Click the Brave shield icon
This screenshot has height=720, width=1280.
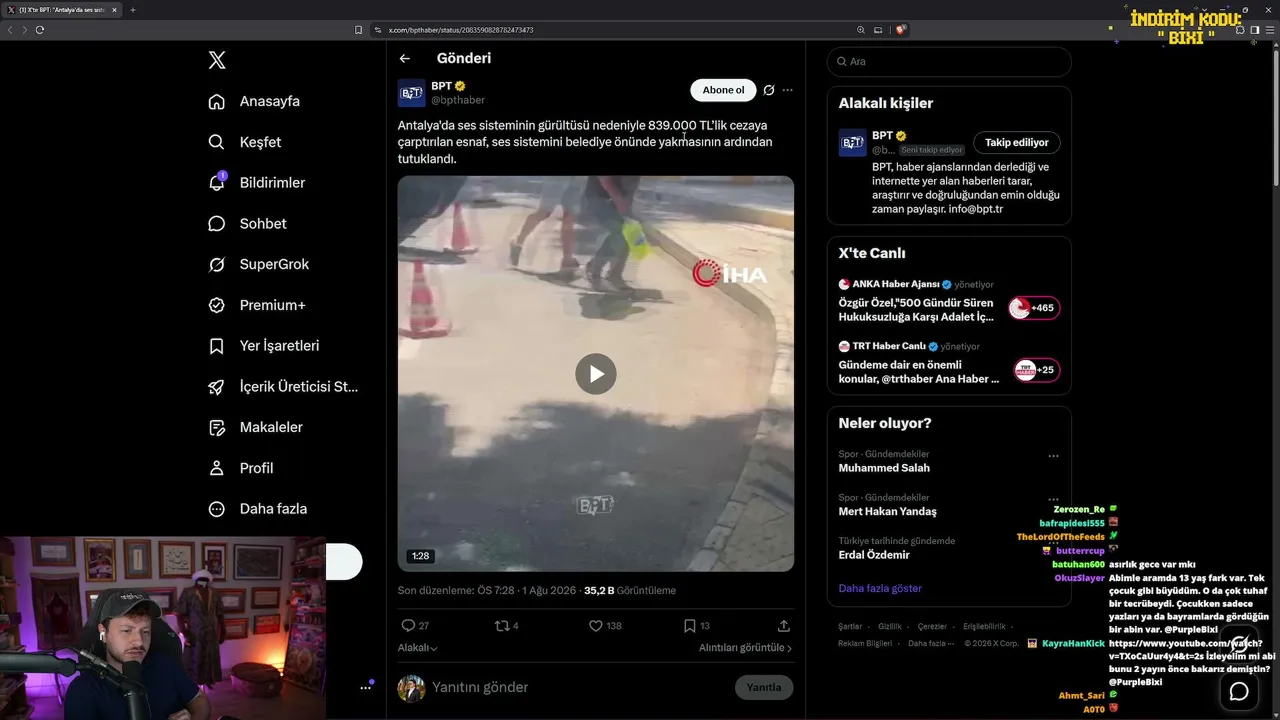point(901,30)
